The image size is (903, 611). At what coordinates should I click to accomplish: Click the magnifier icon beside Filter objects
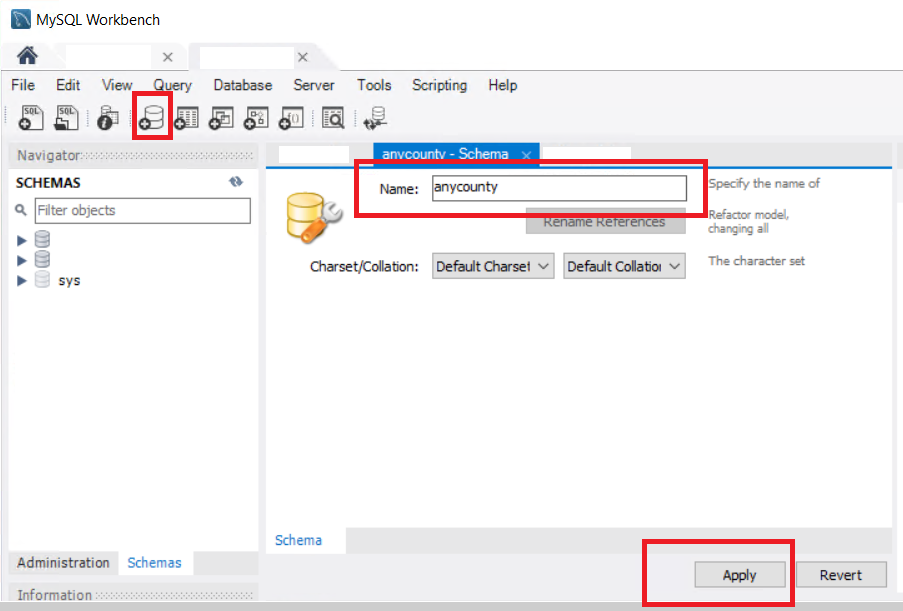pos(21,210)
